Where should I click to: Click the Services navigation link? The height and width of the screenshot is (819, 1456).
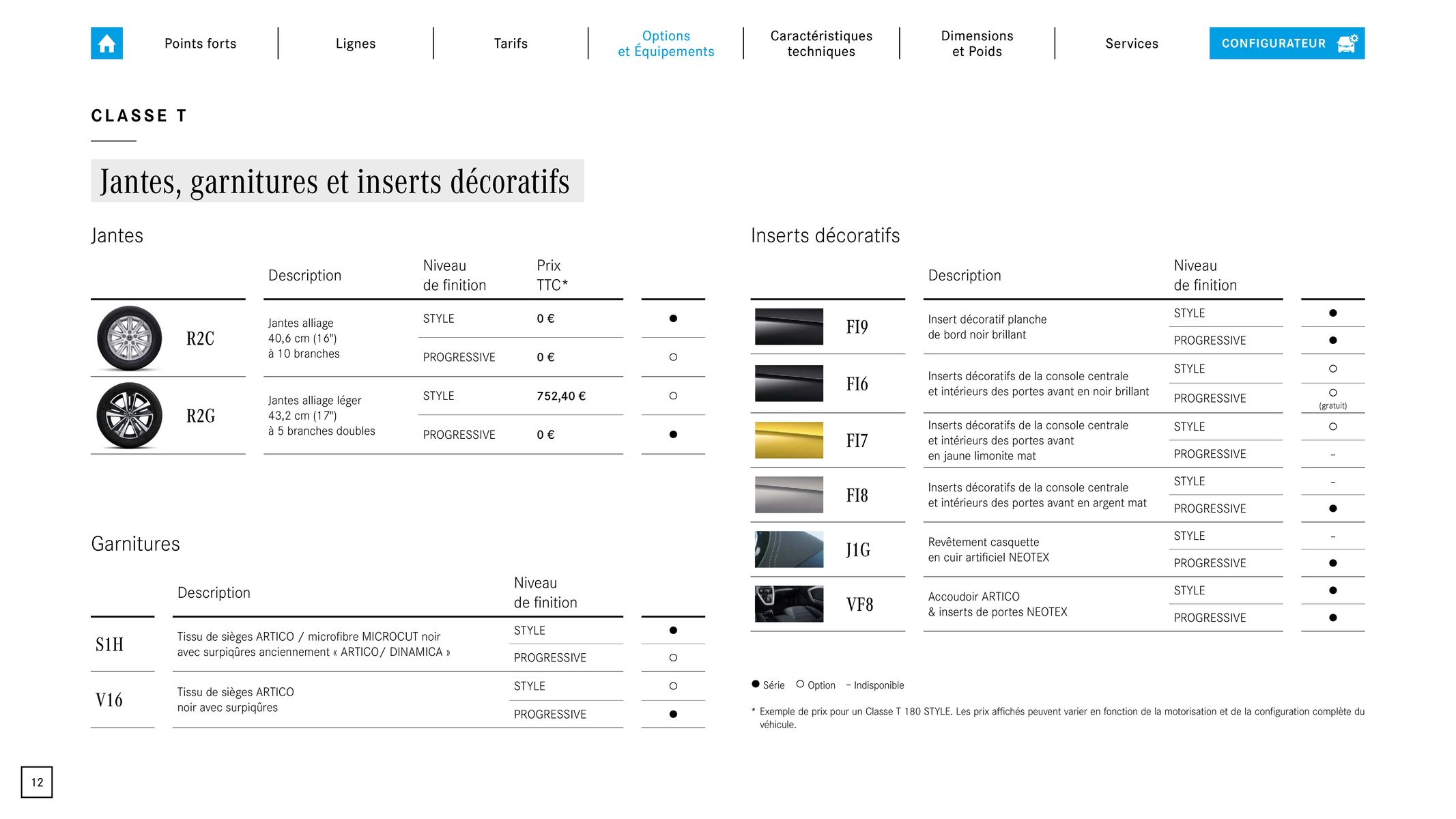pos(1130,42)
